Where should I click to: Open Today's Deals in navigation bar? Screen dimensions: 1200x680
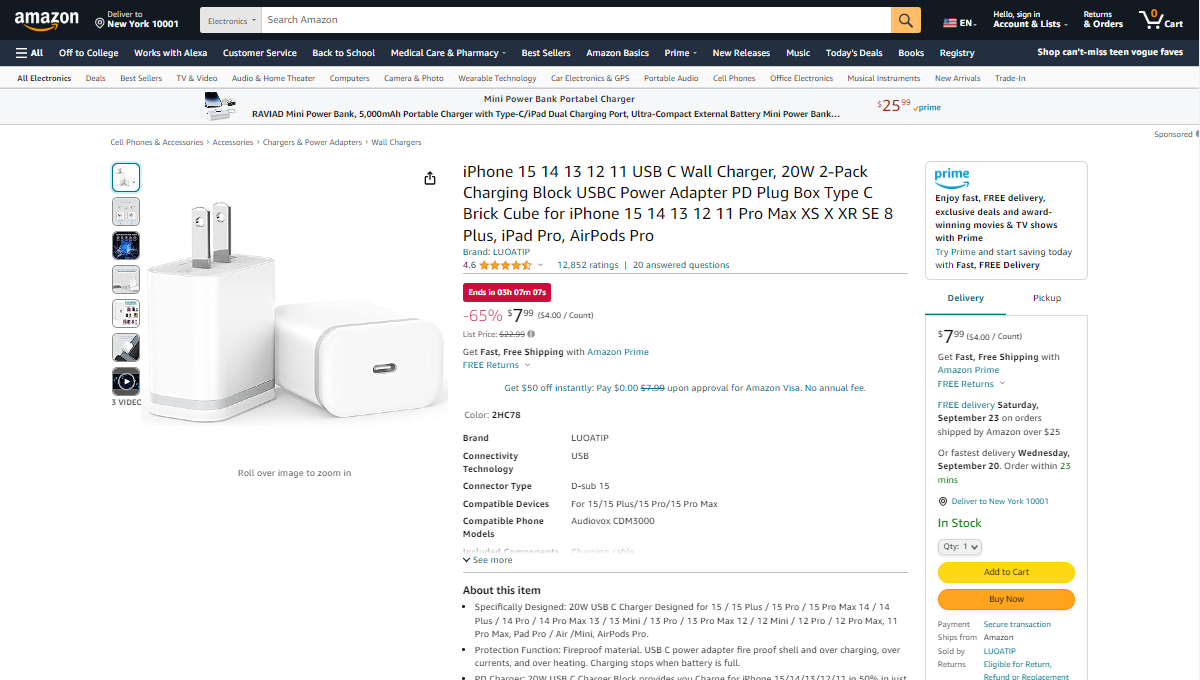click(x=854, y=53)
